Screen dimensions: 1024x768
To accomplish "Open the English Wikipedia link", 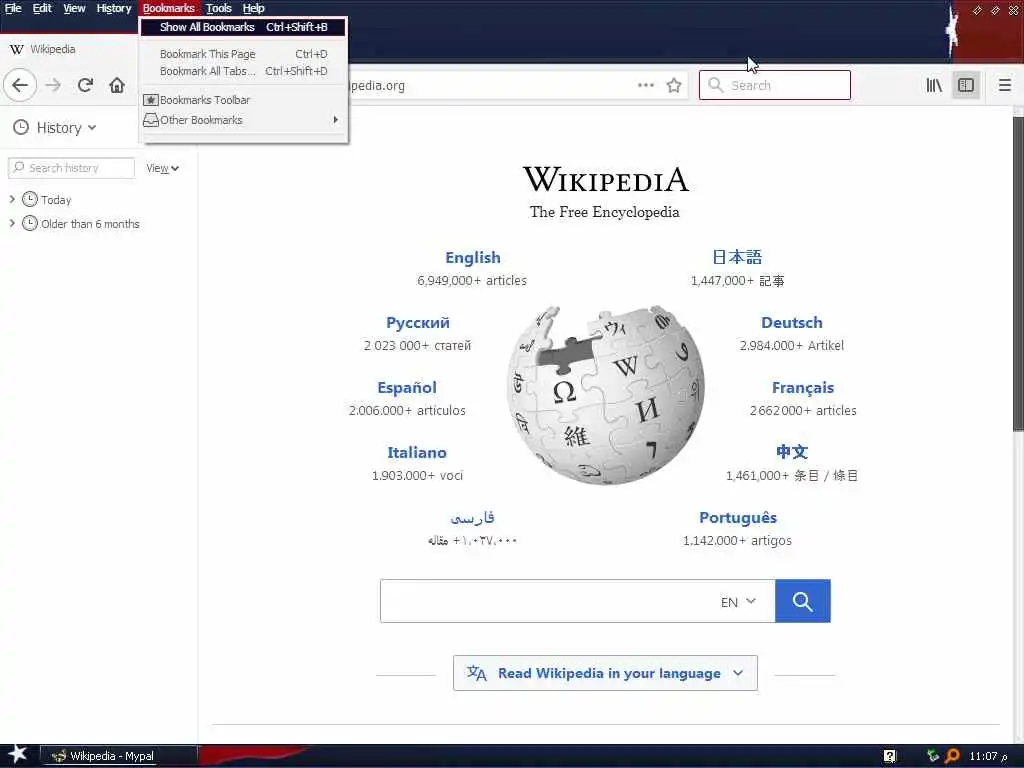I will pos(473,257).
